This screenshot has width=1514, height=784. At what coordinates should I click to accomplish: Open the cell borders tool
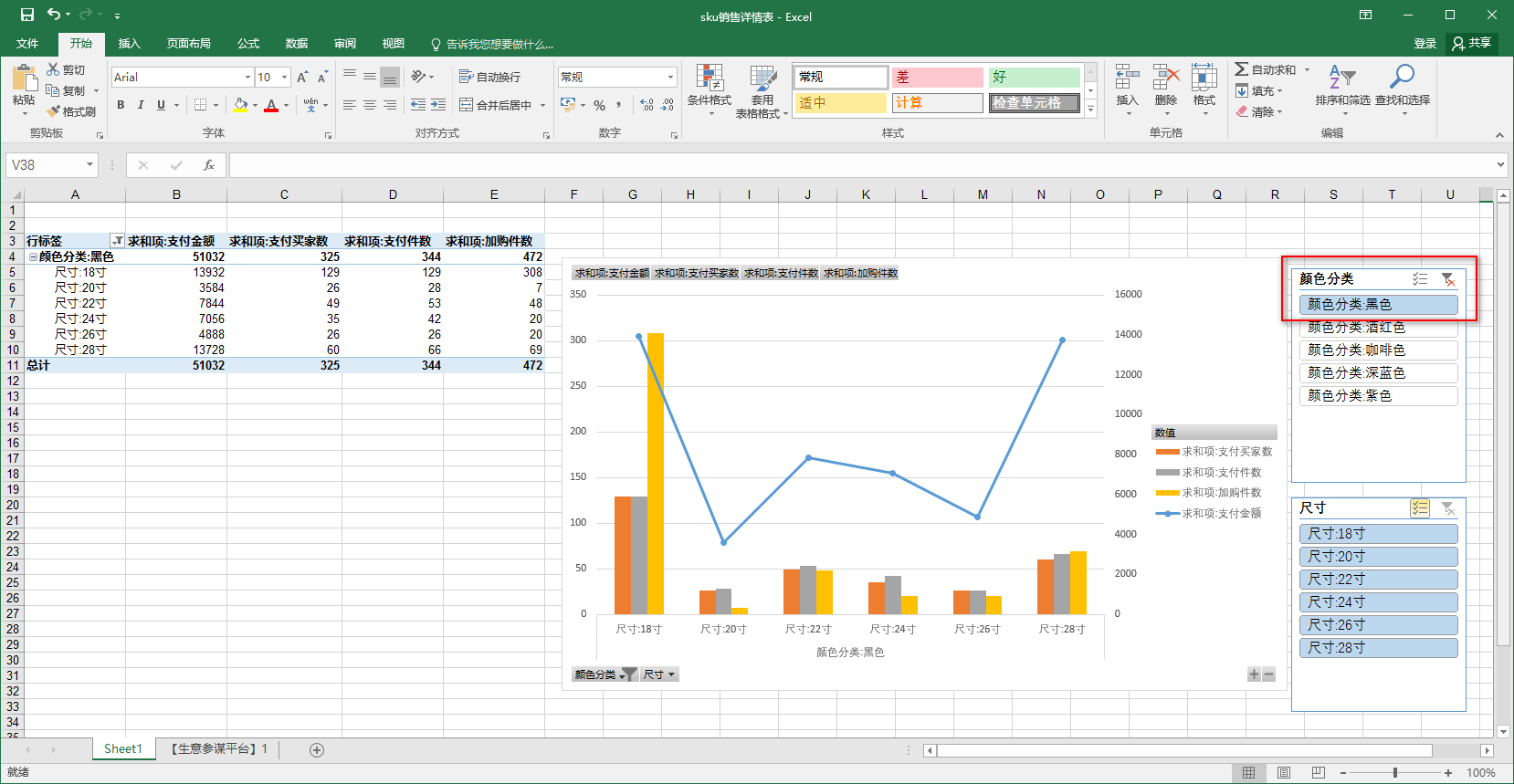[201, 105]
